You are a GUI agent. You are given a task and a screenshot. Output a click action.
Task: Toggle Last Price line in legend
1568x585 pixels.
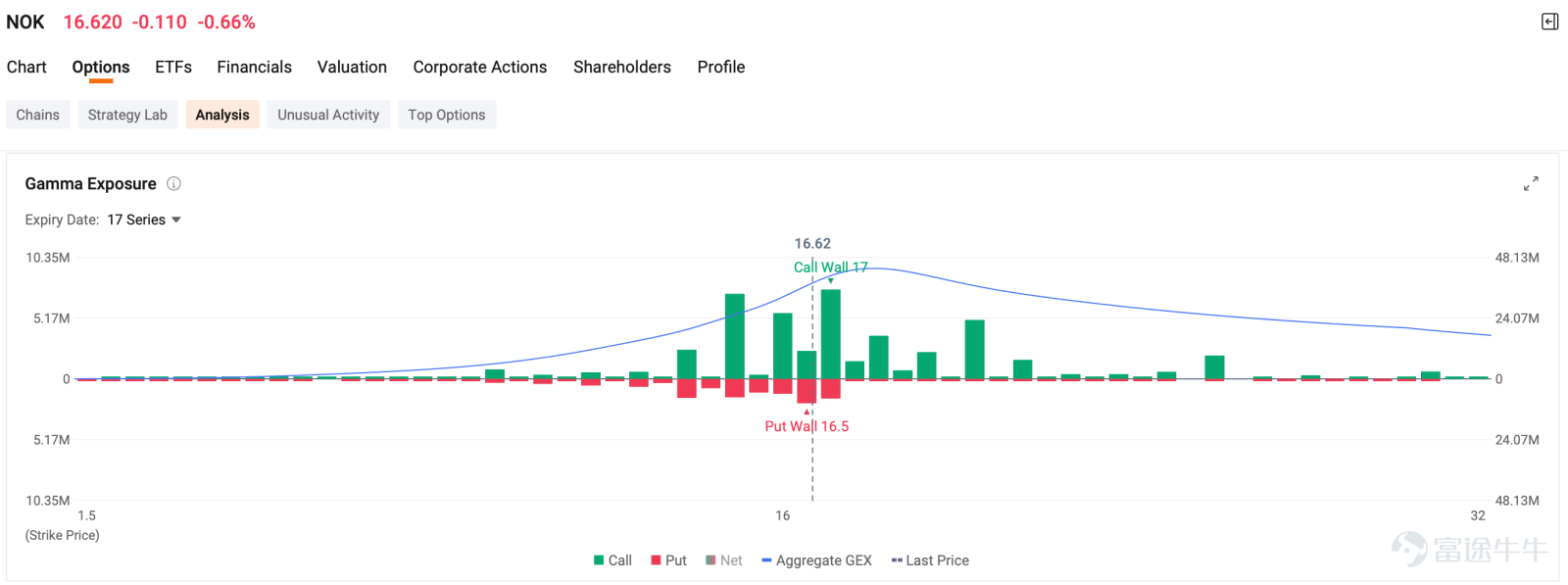930,561
